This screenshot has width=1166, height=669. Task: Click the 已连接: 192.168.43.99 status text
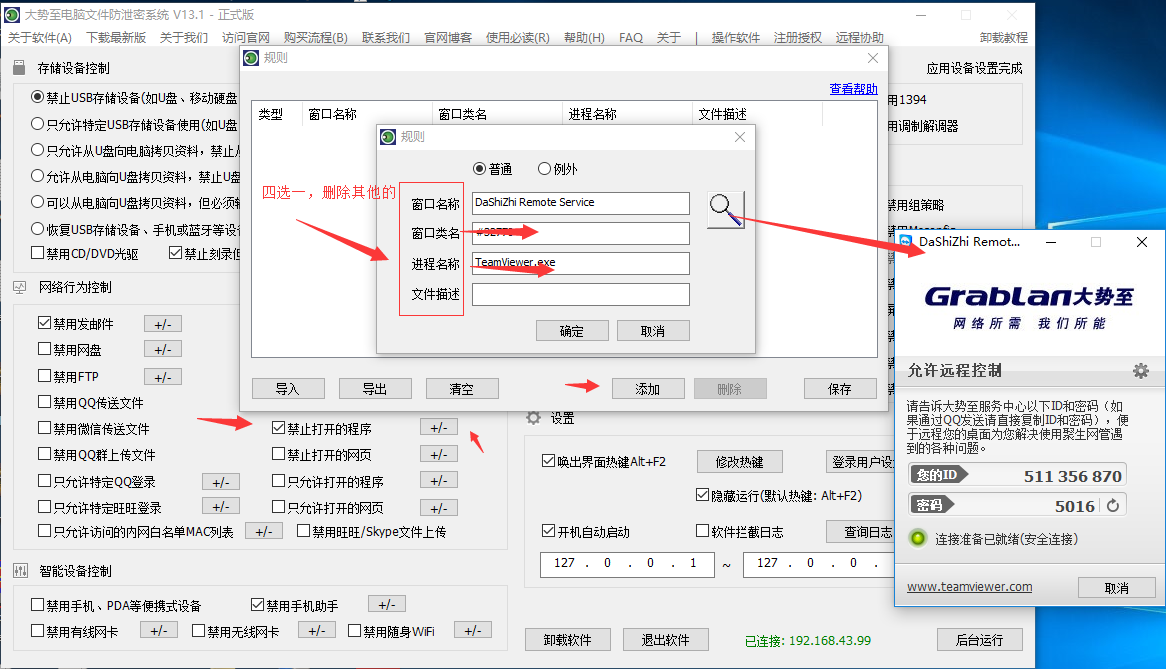808,641
